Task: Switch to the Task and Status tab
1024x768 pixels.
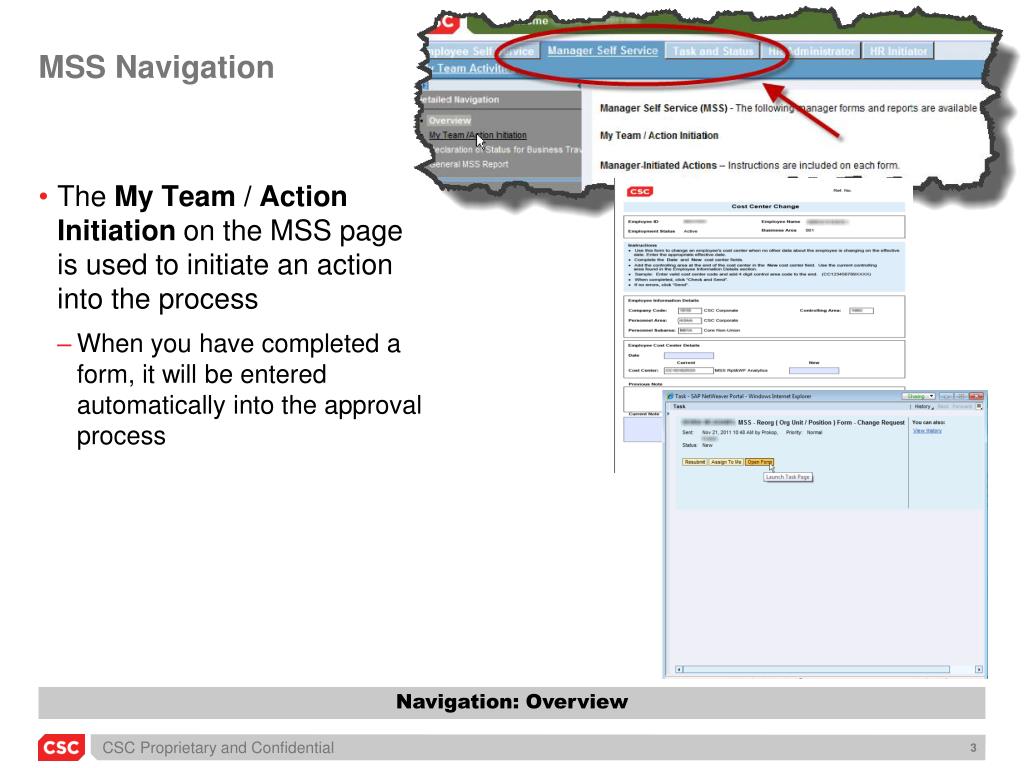Action: tap(712, 51)
